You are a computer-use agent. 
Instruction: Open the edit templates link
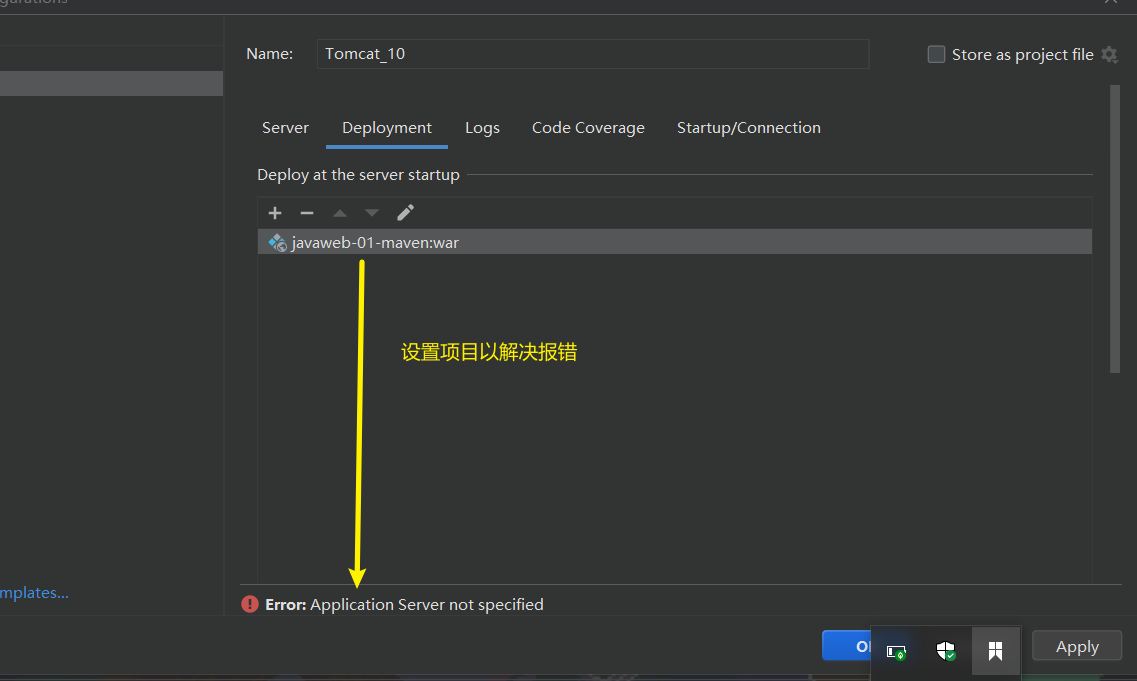pos(34,593)
